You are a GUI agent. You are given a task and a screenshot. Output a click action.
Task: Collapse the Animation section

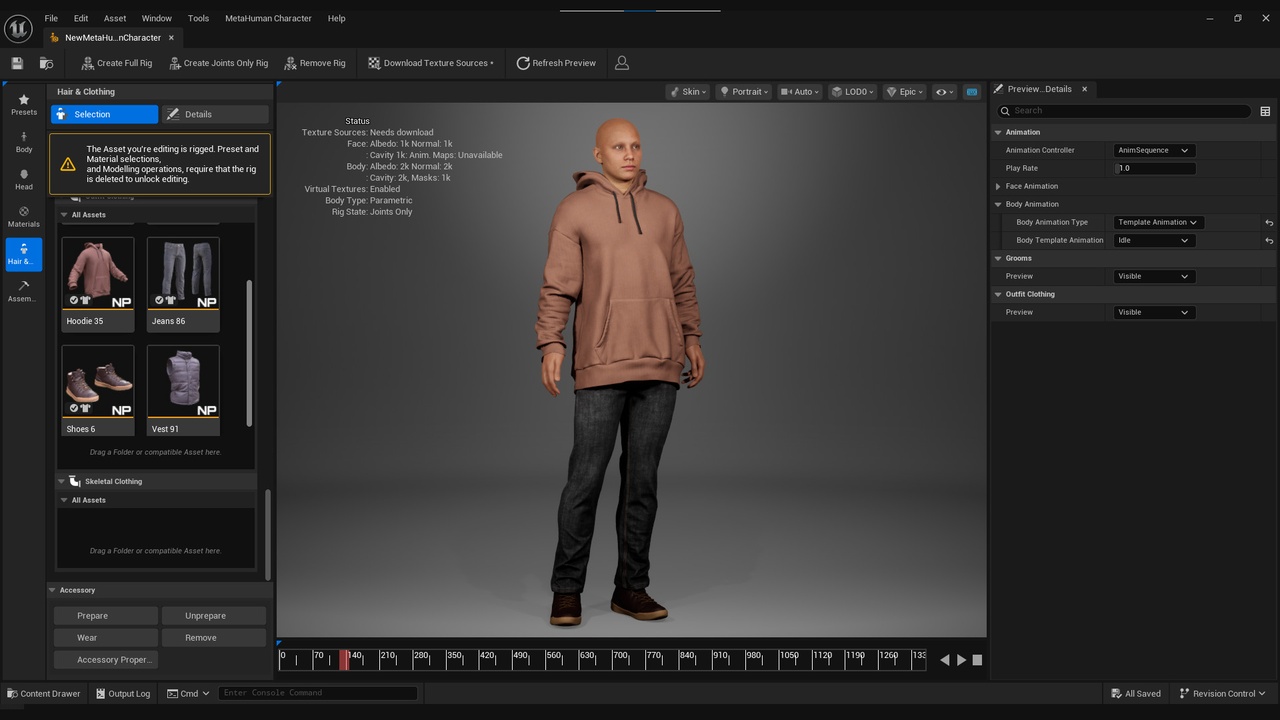(x=998, y=132)
